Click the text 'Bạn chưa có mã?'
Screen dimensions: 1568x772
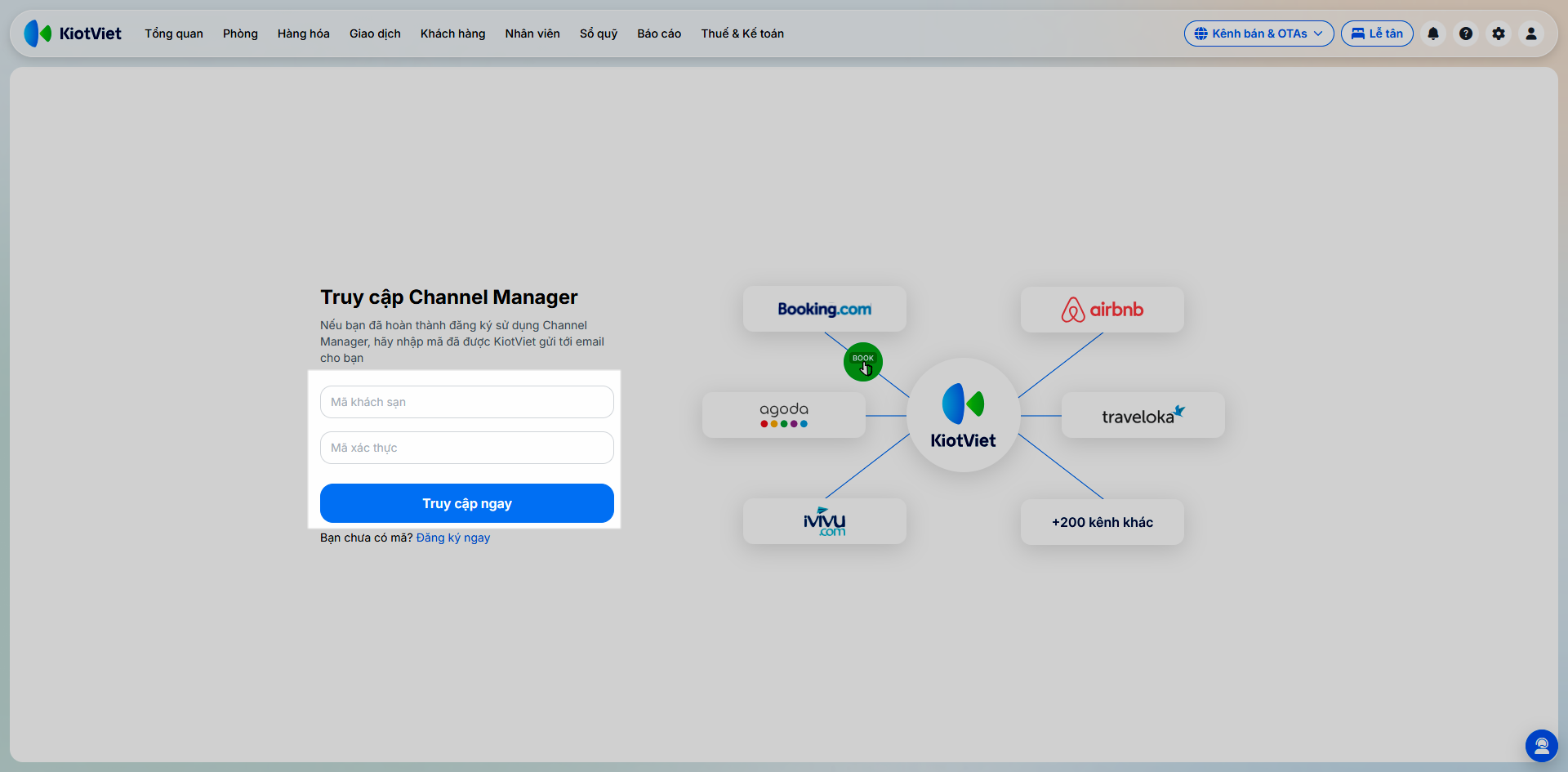click(367, 538)
